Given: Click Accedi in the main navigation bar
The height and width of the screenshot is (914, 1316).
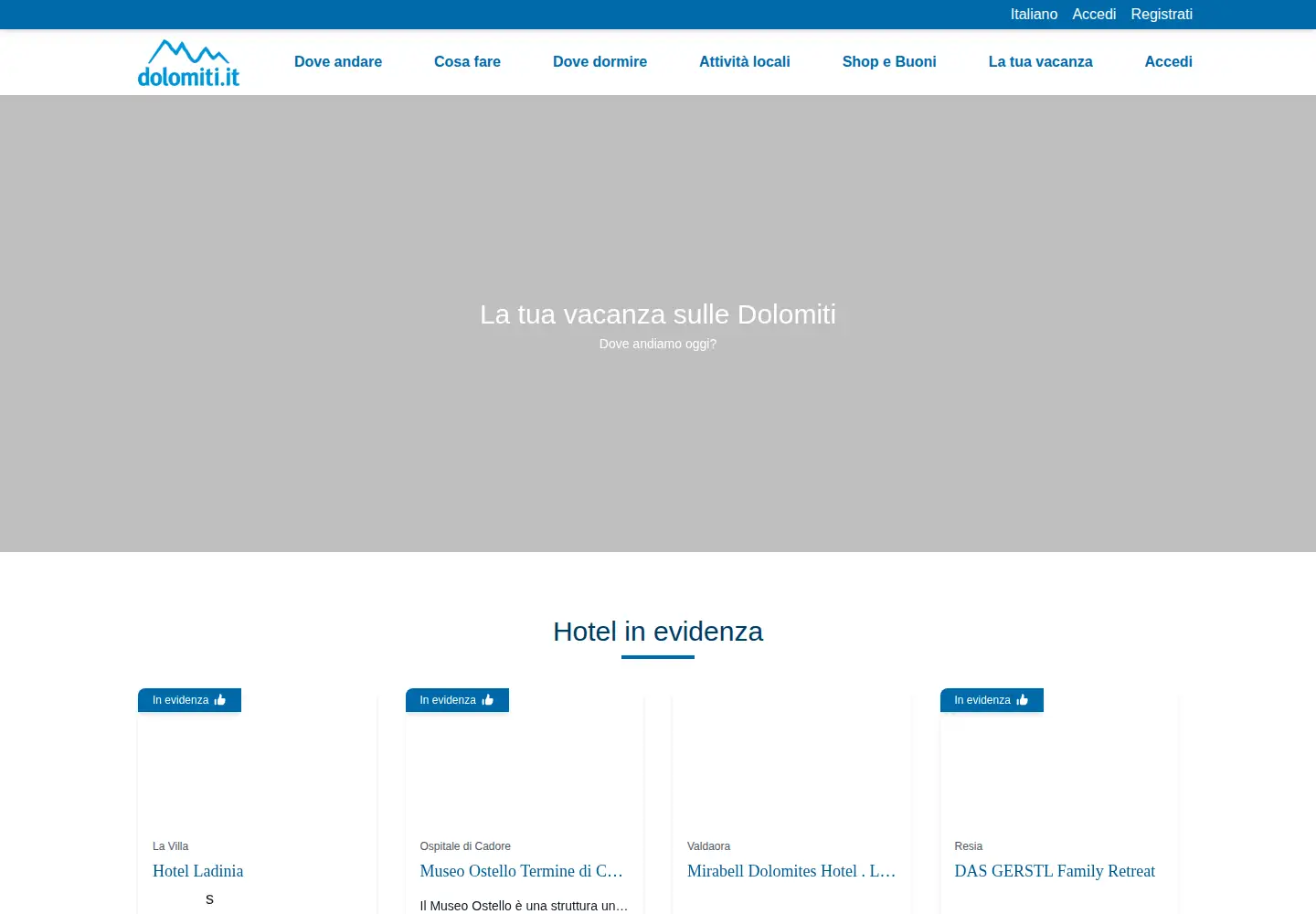Looking at the screenshot, I should (x=1168, y=62).
